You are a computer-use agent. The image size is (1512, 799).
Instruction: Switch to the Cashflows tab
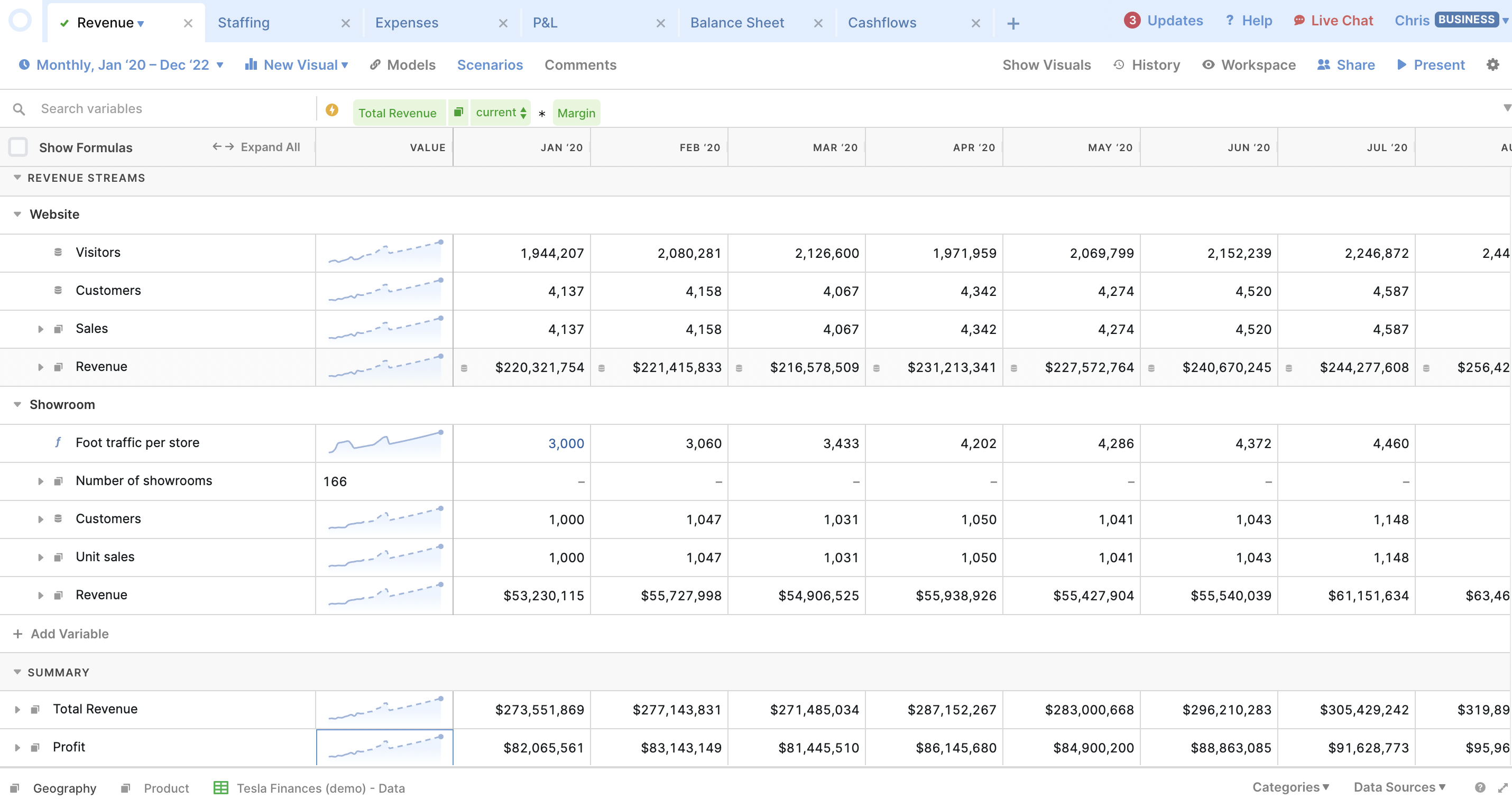[882, 23]
